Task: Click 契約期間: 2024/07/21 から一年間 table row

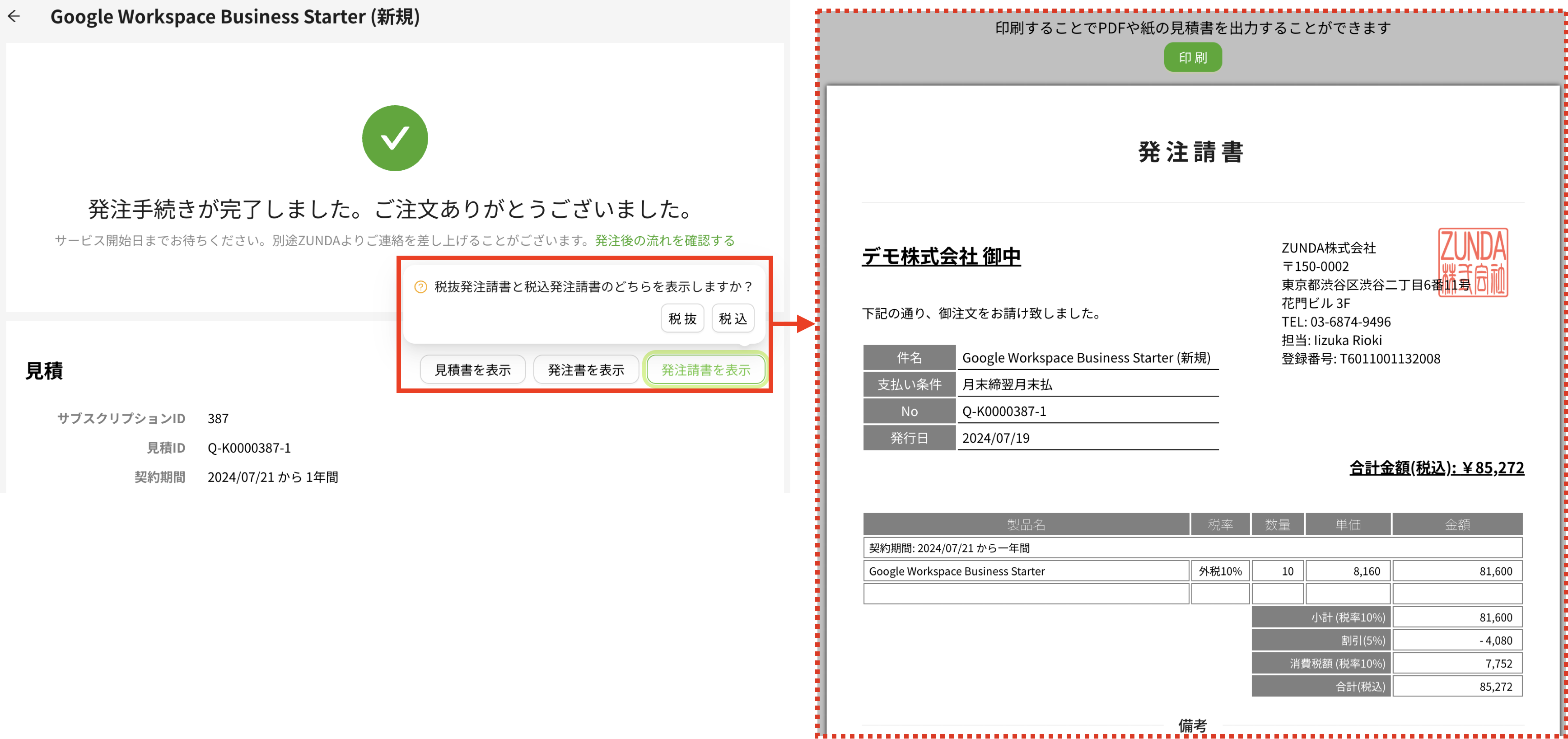Action: pos(1192,548)
